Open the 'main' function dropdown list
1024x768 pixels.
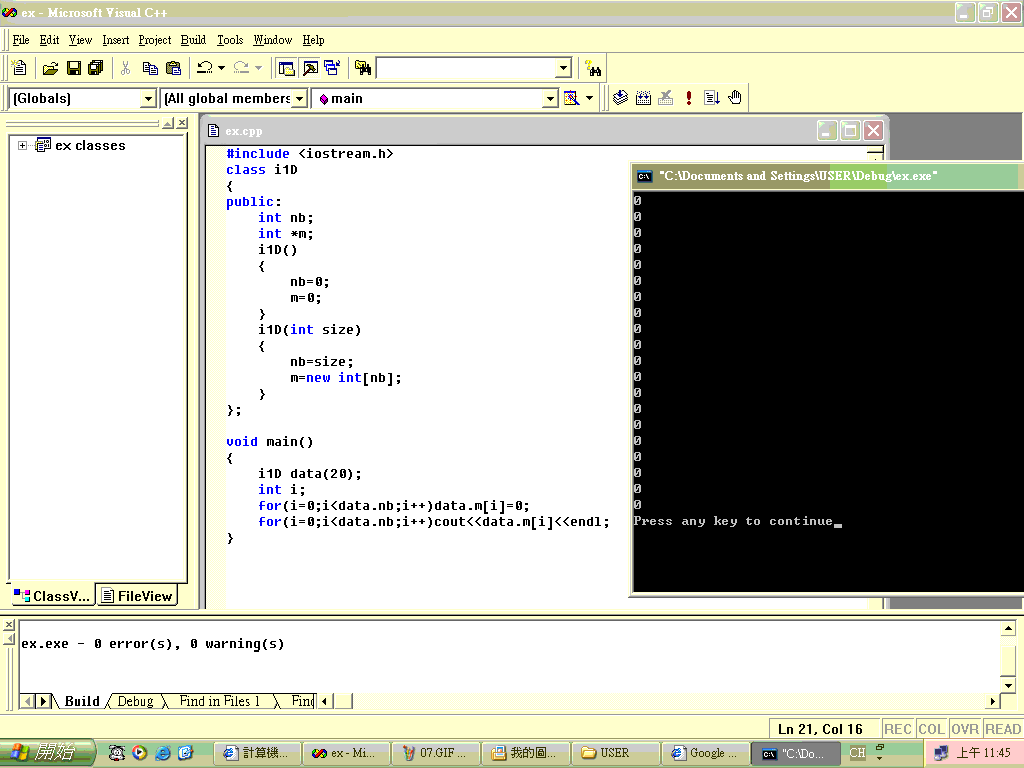click(549, 98)
